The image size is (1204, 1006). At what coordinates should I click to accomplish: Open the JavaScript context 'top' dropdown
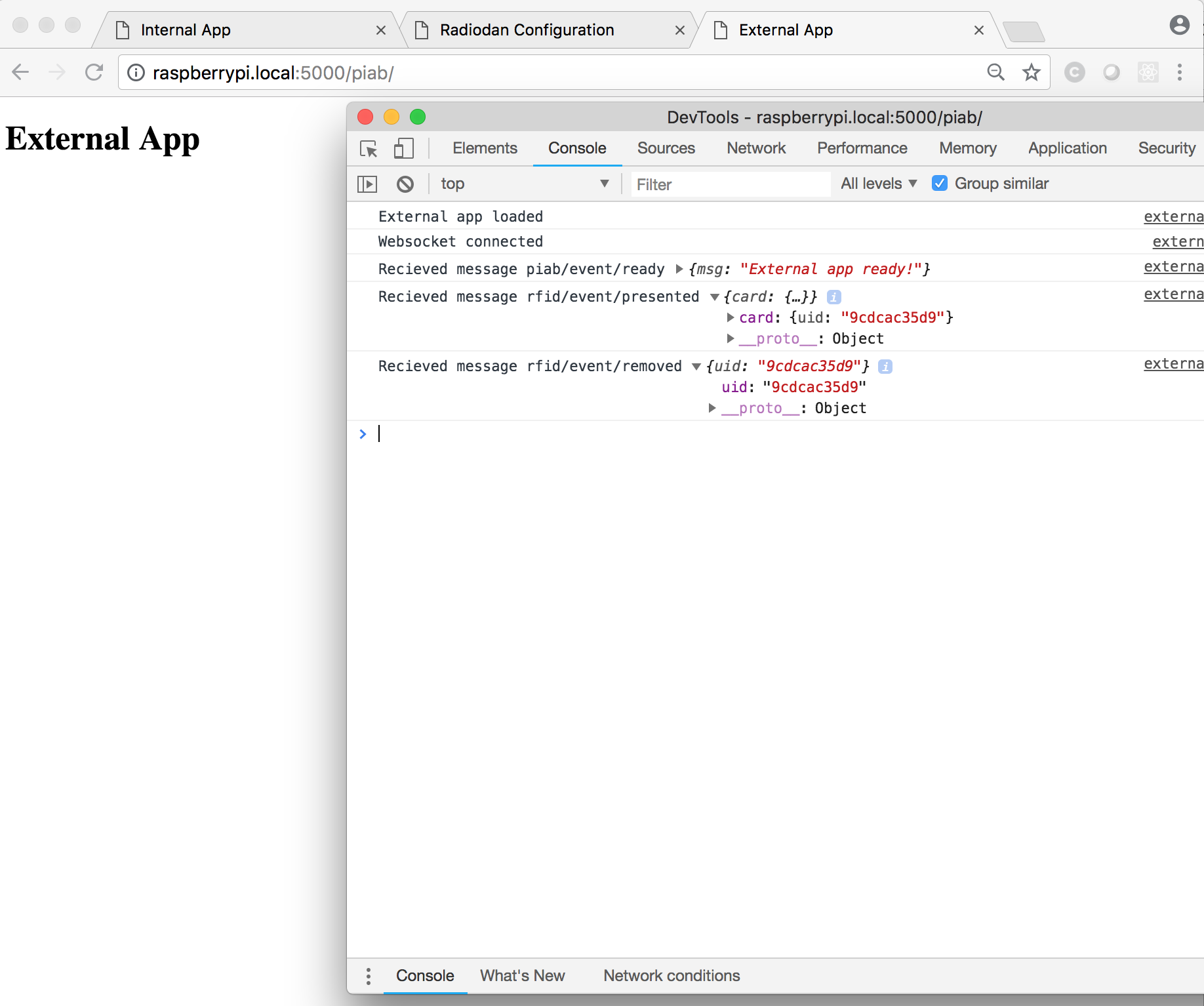[525, 184]
